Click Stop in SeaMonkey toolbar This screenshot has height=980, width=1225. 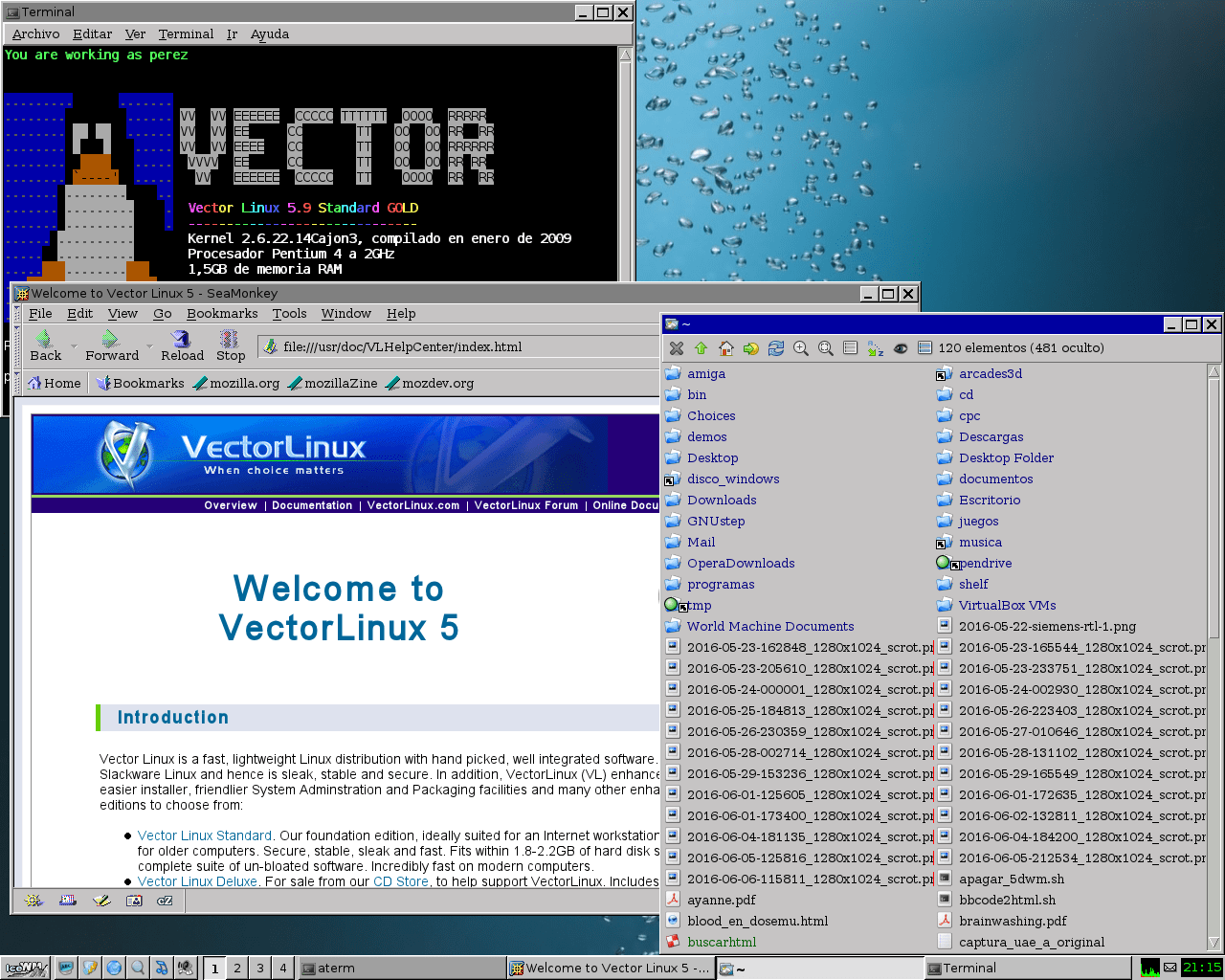231,345
